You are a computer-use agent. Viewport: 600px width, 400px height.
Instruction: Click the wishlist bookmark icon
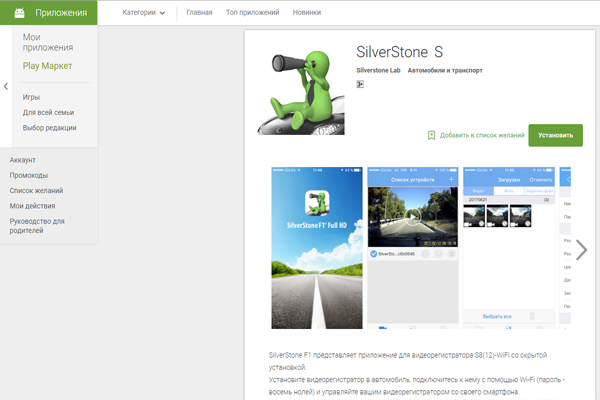[431, 135]
